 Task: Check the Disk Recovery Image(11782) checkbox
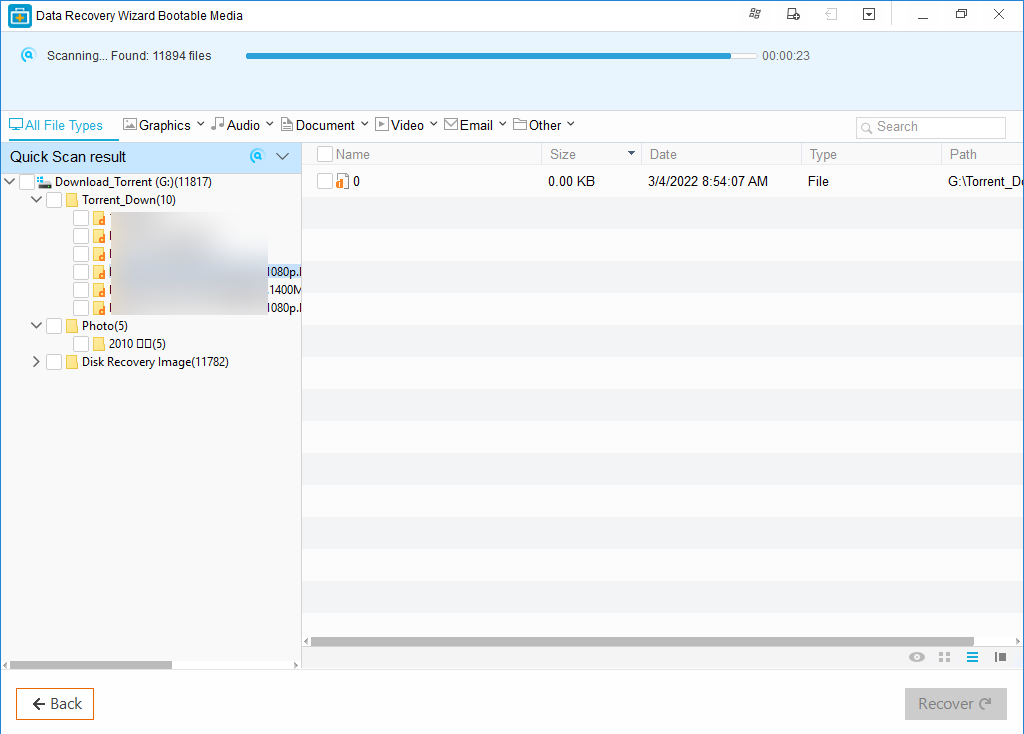[54, 362]
